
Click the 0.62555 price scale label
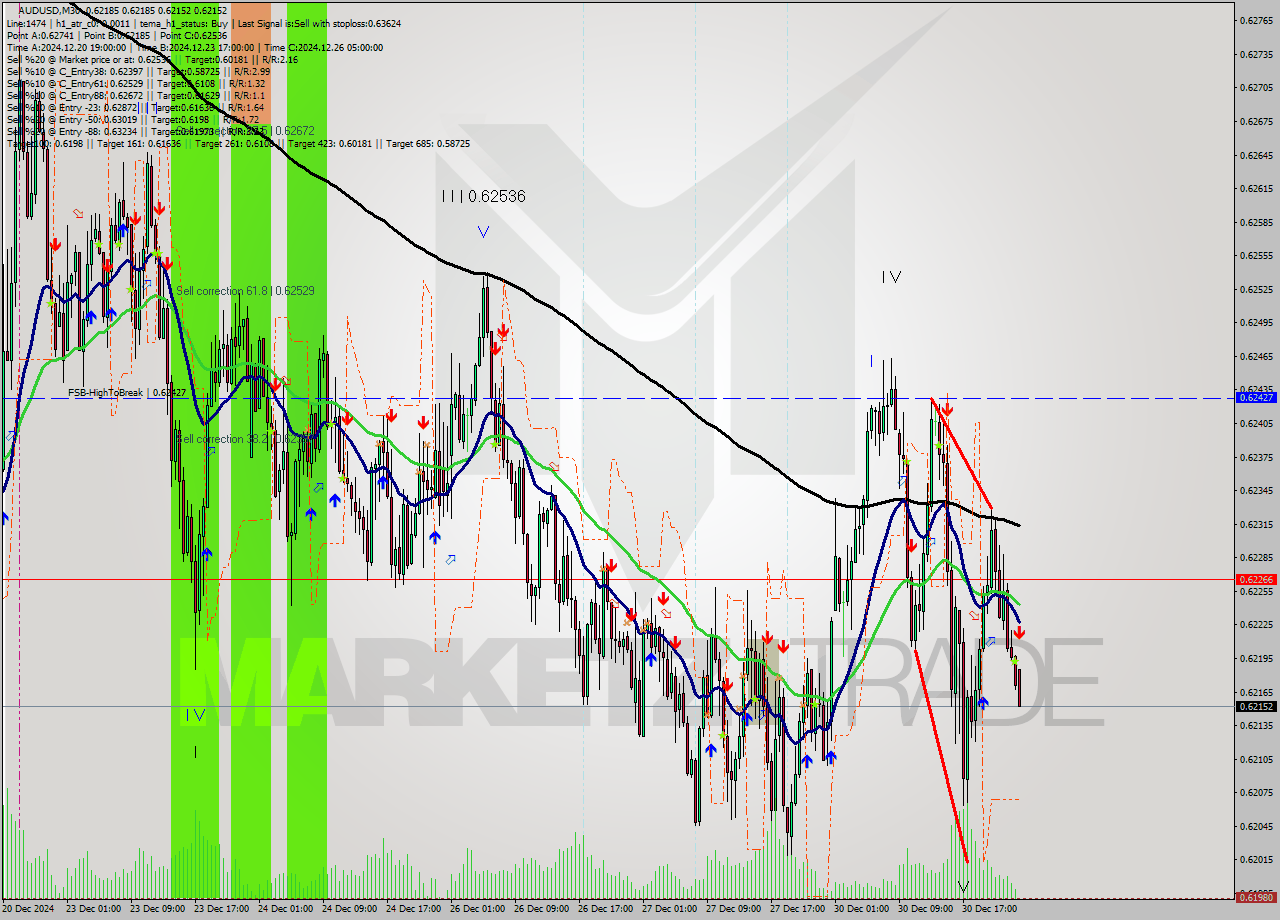tap(1256, 255)
